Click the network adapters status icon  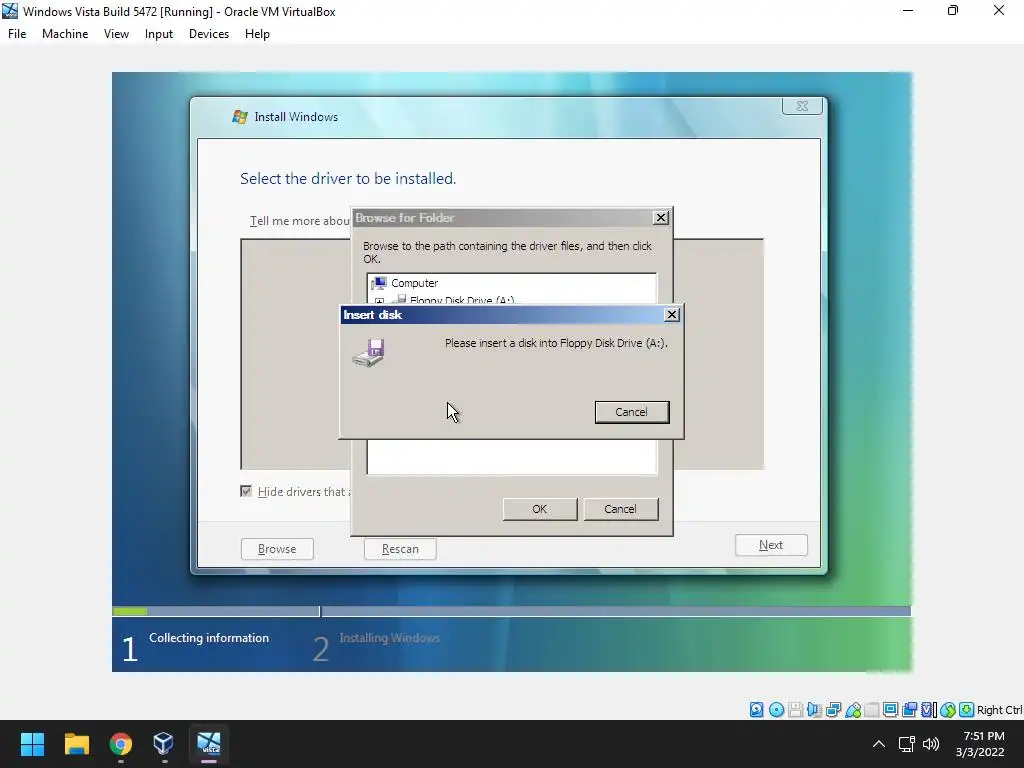(x=833, y=710)
